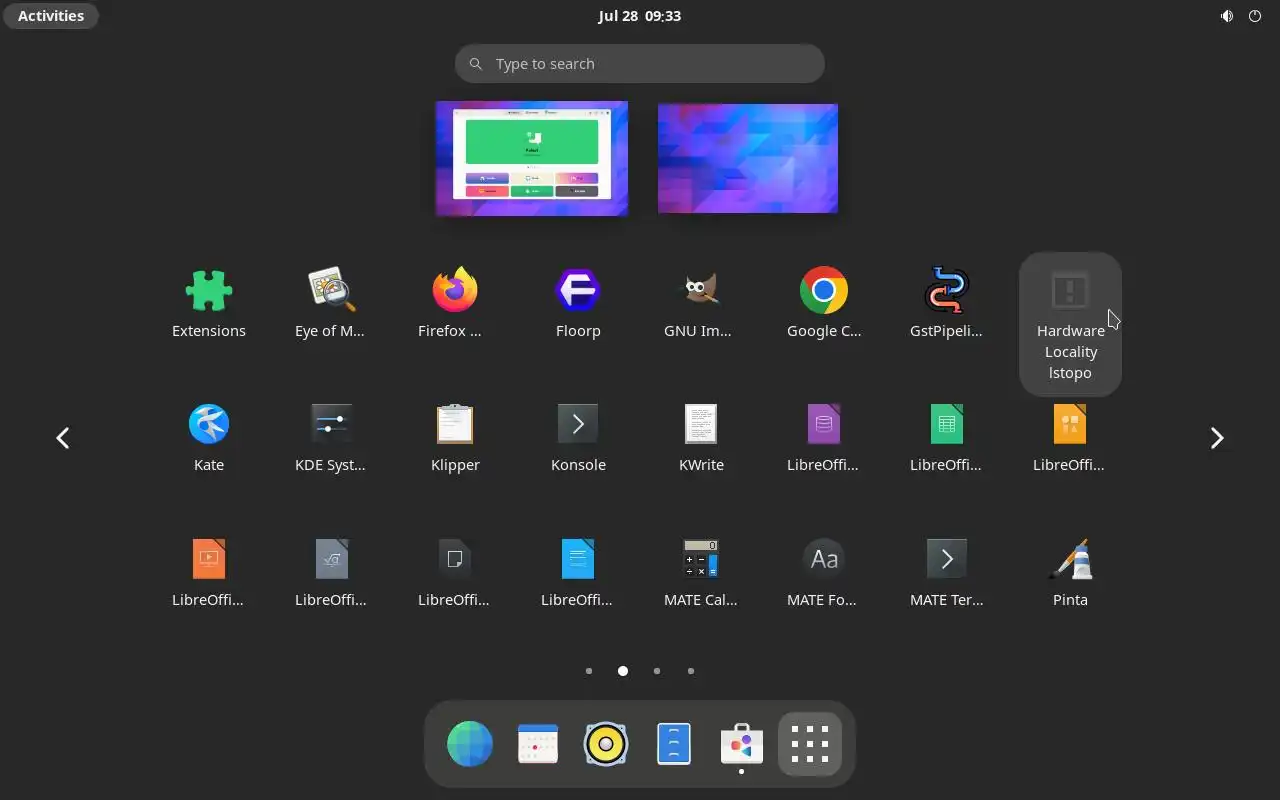Open the volume indicator in top bar
The width and height of the screenshot is (1280, 800).
(x=1227, y=16)
